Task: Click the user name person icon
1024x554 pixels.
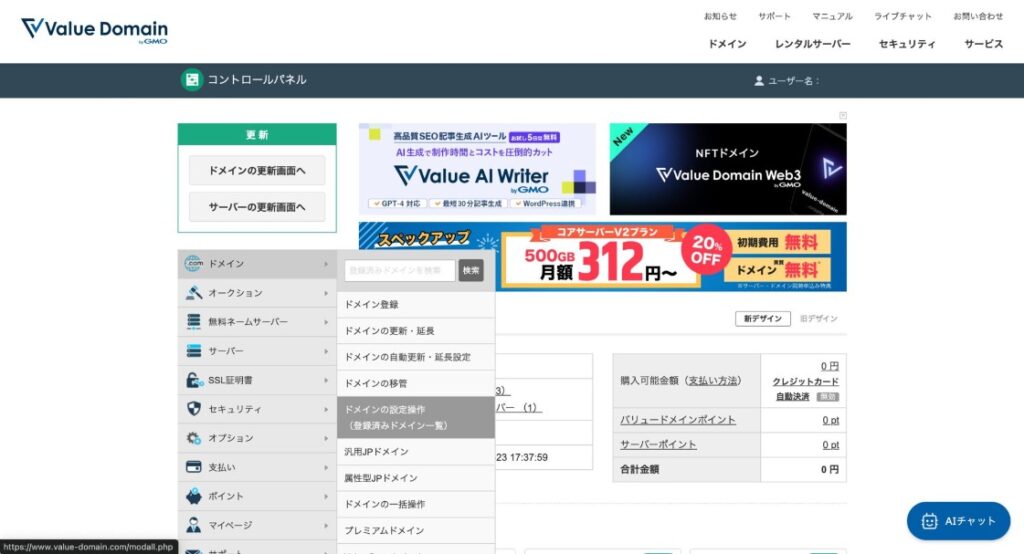Action: point(759,81)
